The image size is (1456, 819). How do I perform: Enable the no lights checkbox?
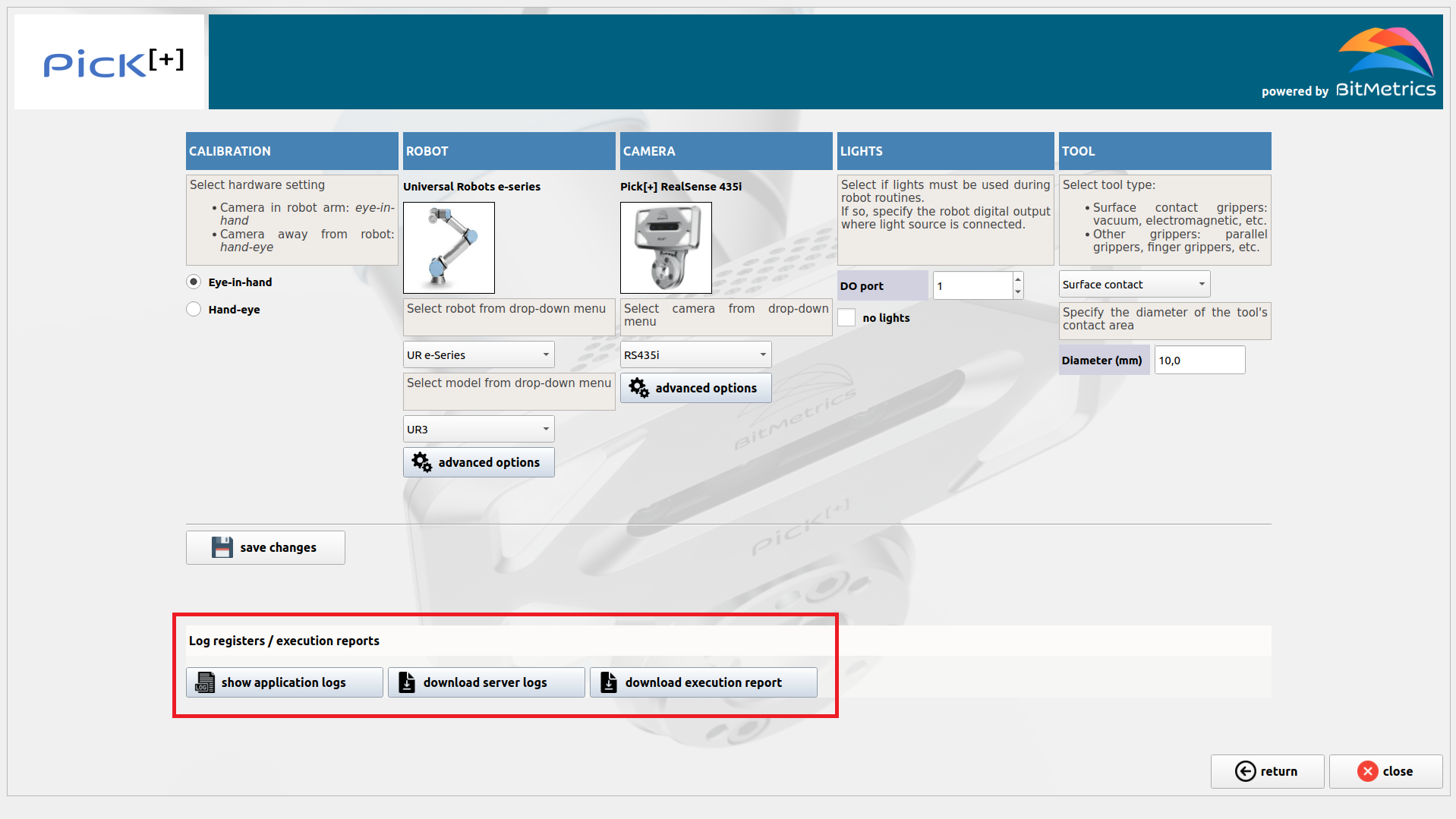(x=847, y=318)
